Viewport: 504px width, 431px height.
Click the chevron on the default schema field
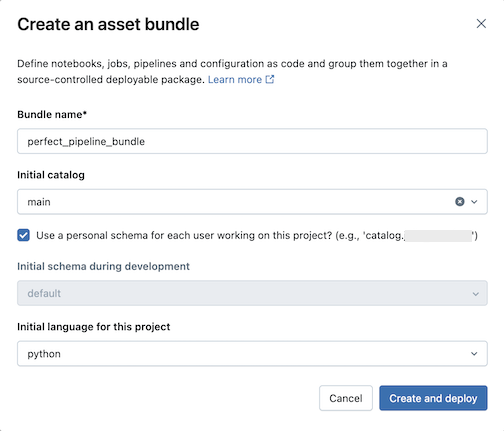(475, 294)
